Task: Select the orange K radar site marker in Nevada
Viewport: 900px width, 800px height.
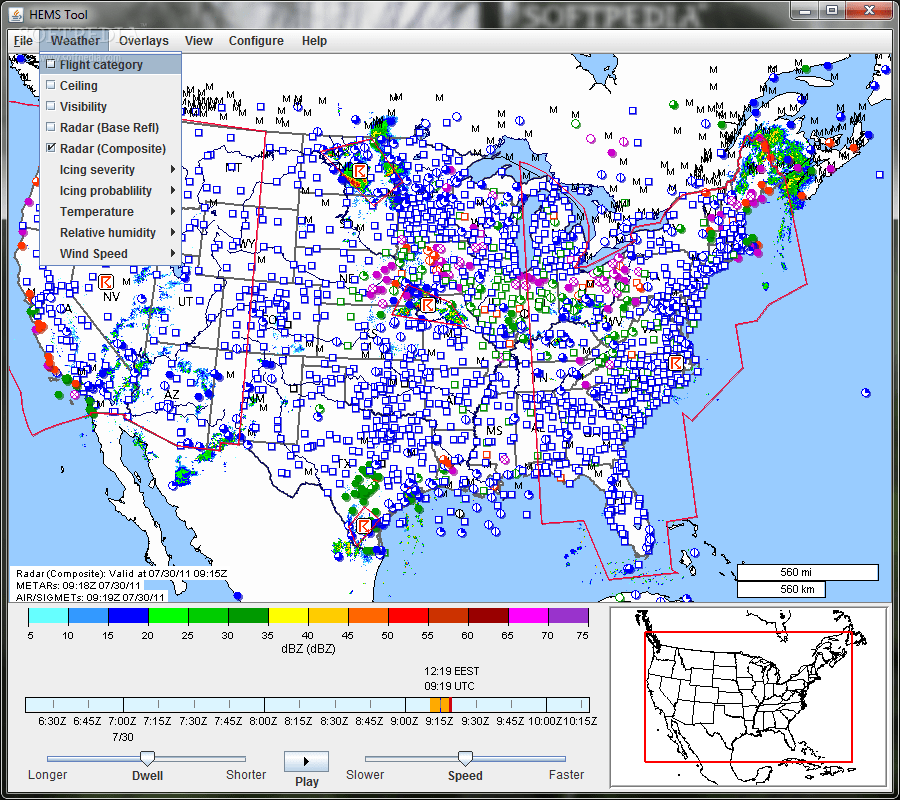Action: tap(106, 282)
